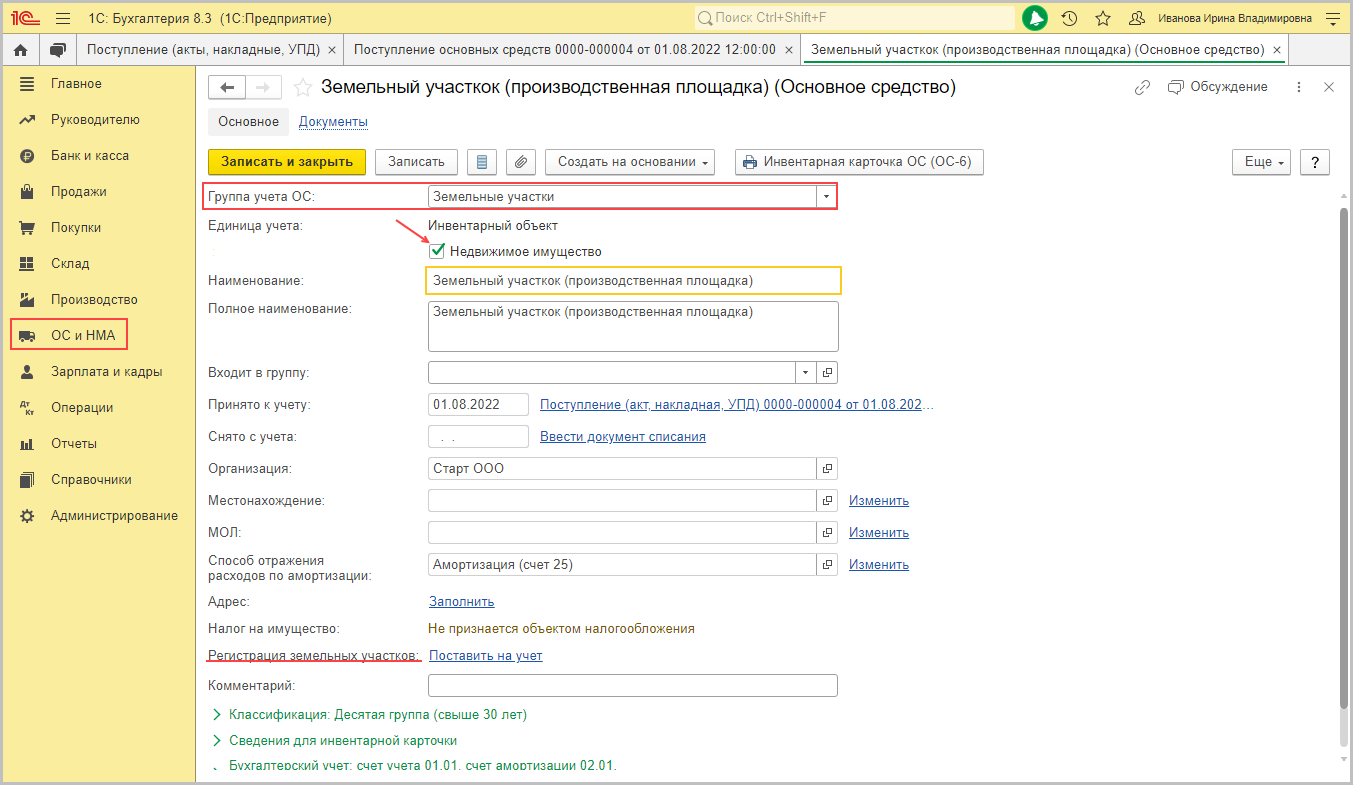Print Инвентарная карточка ОС (ОС-6)
This screenshot has height=785, width=1353.
coord(859,162)
